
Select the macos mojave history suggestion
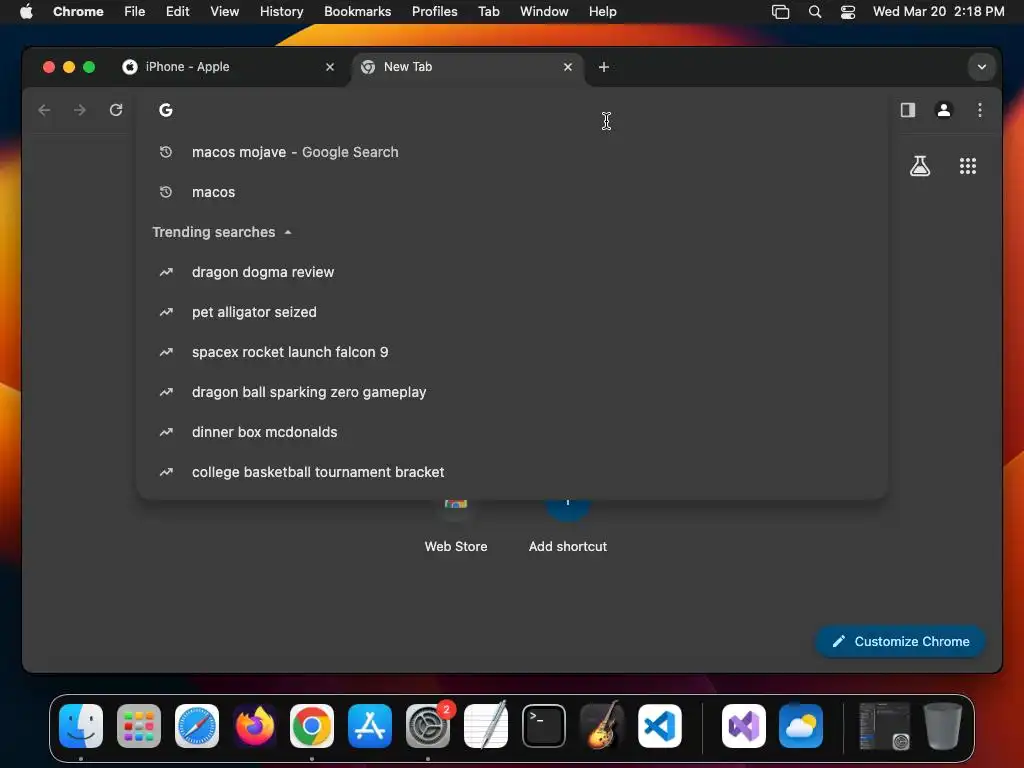511,152
